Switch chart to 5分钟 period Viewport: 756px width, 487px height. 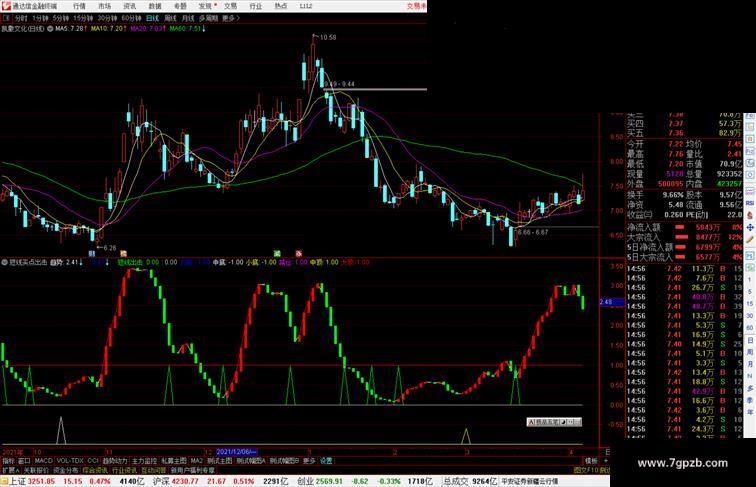click(x=61, y=18)
